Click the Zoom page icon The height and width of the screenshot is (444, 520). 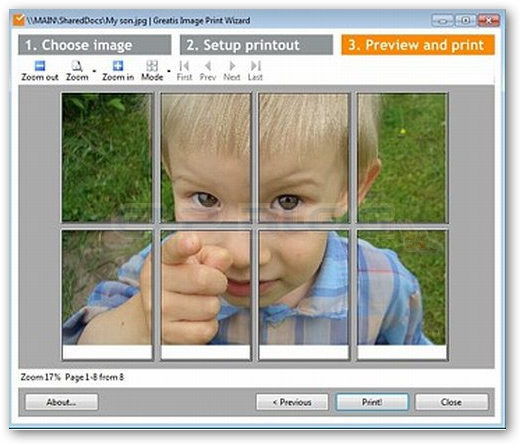tap(77, 66)
